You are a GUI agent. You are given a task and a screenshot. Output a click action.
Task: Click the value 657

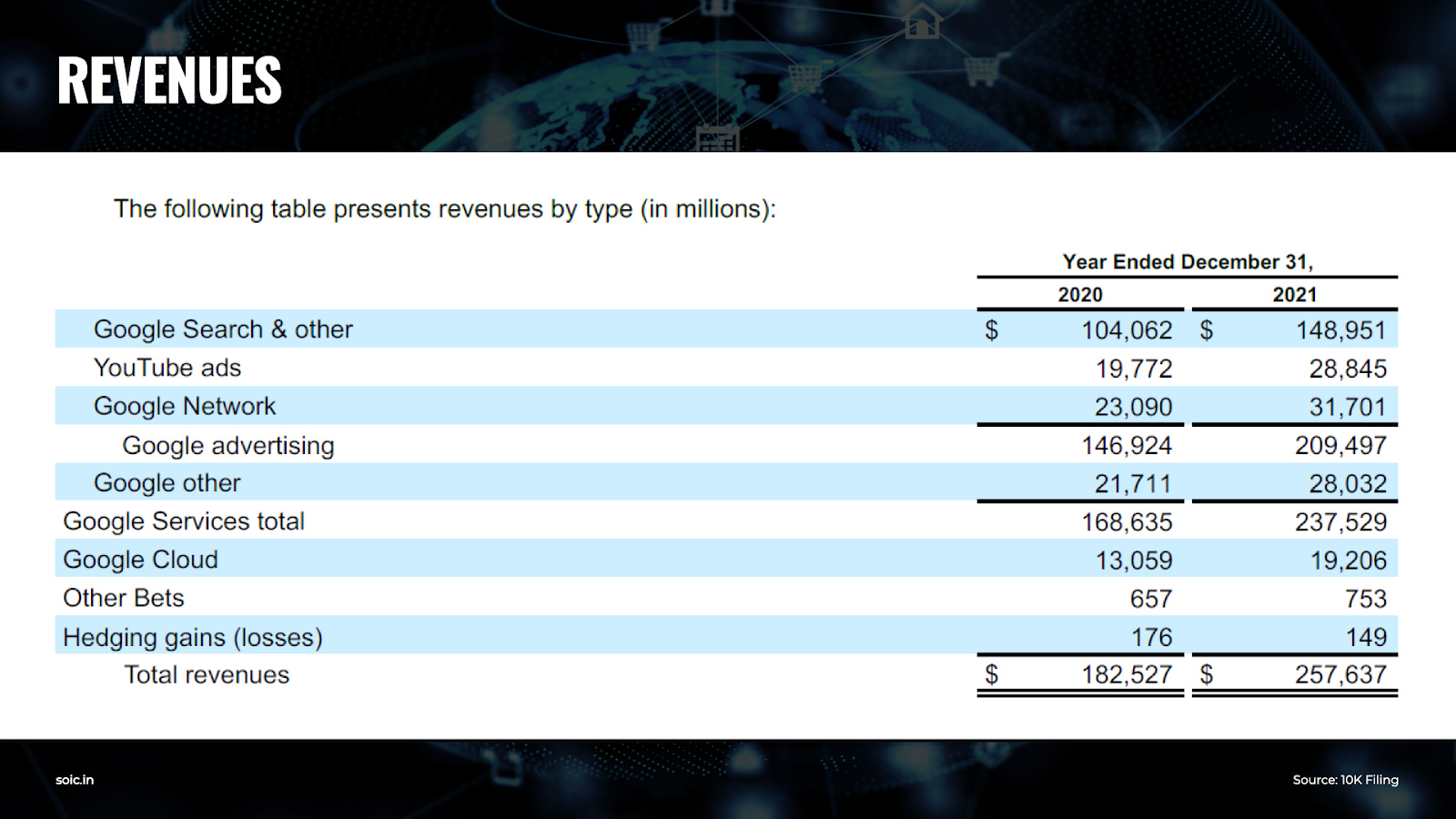tap(1151, 599)
